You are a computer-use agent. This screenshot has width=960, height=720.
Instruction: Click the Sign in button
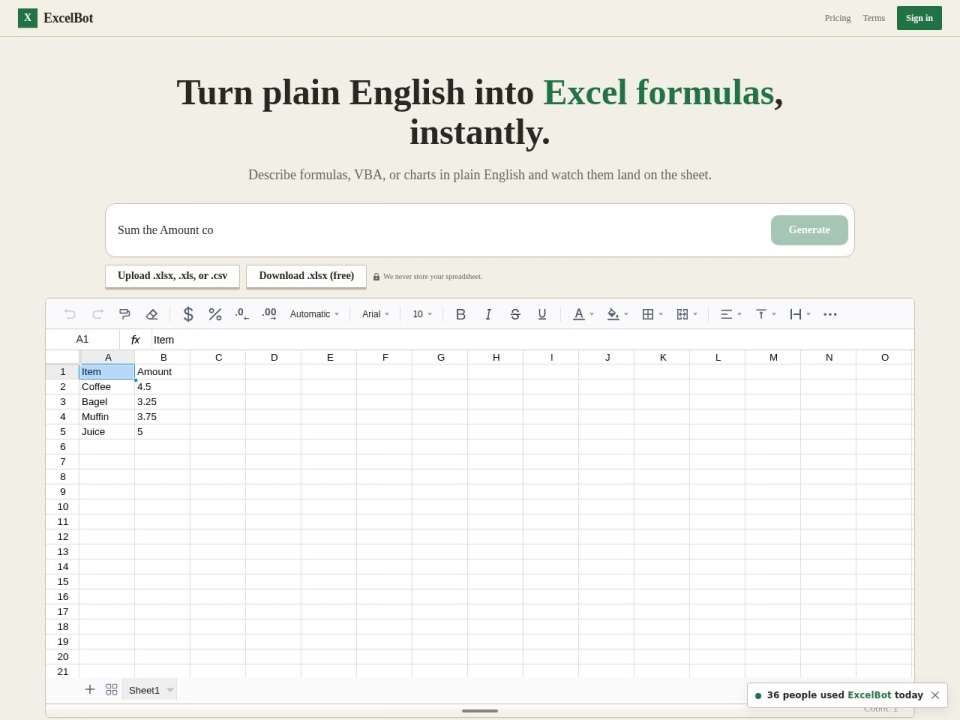[x=919, y=18]
